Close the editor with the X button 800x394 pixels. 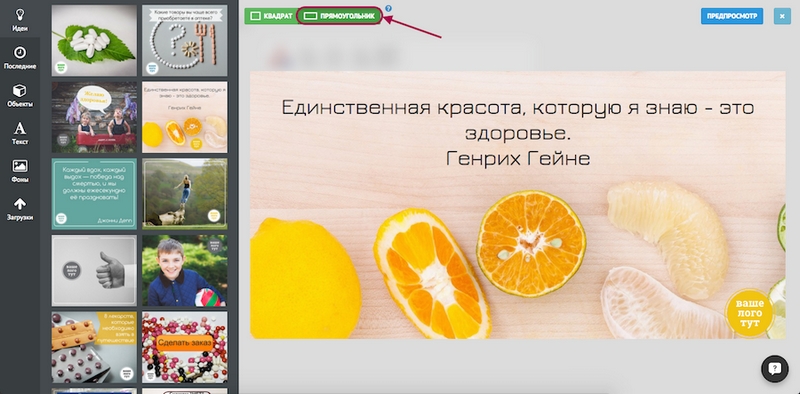(x=782, y=16)
